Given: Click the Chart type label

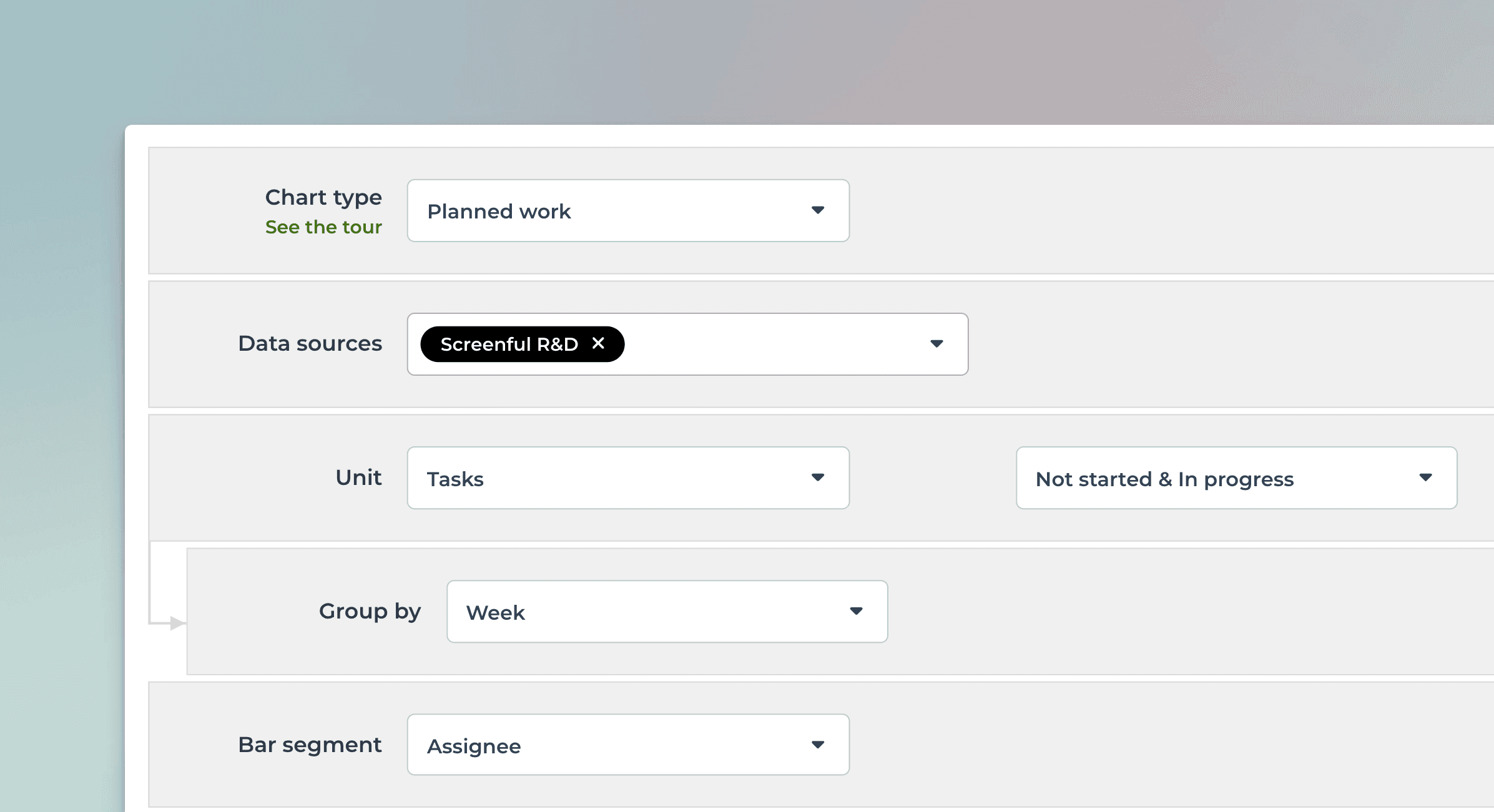Looking at the screenshot, I should point(323,197).
